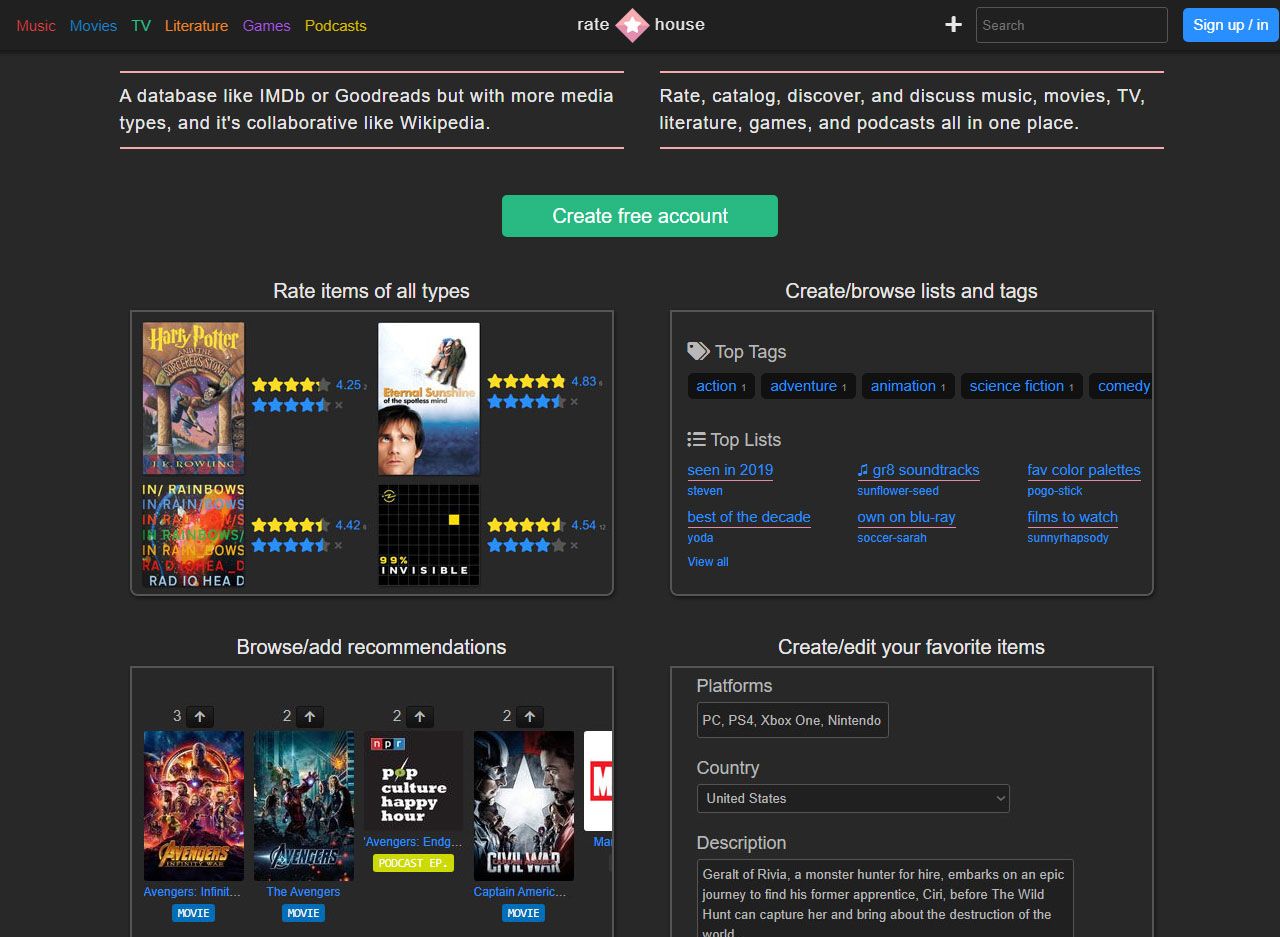Click Pop Culture Happy Hour cover
The height and width of the screenshot is (937, 1280).
414,781
